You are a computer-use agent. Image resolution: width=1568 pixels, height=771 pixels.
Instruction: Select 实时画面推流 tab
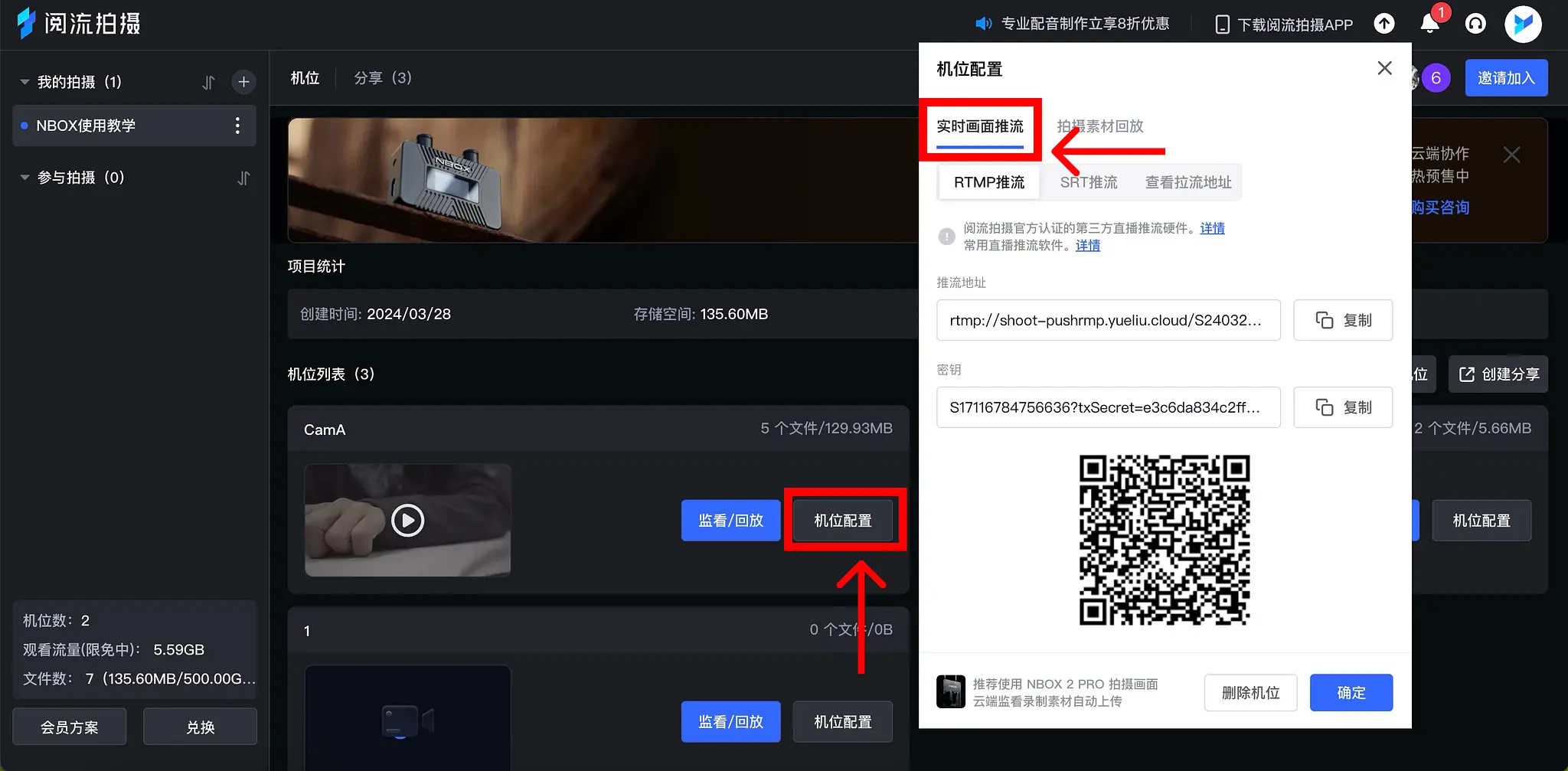pos(980,126)
